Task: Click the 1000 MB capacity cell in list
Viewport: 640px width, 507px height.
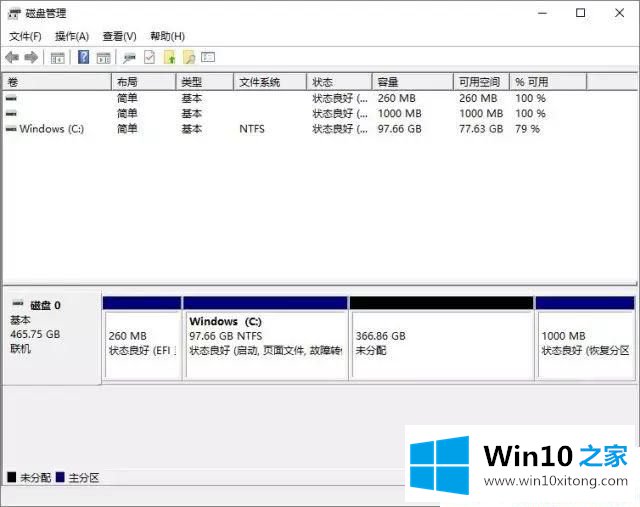Action: click(x=399, y=113)
